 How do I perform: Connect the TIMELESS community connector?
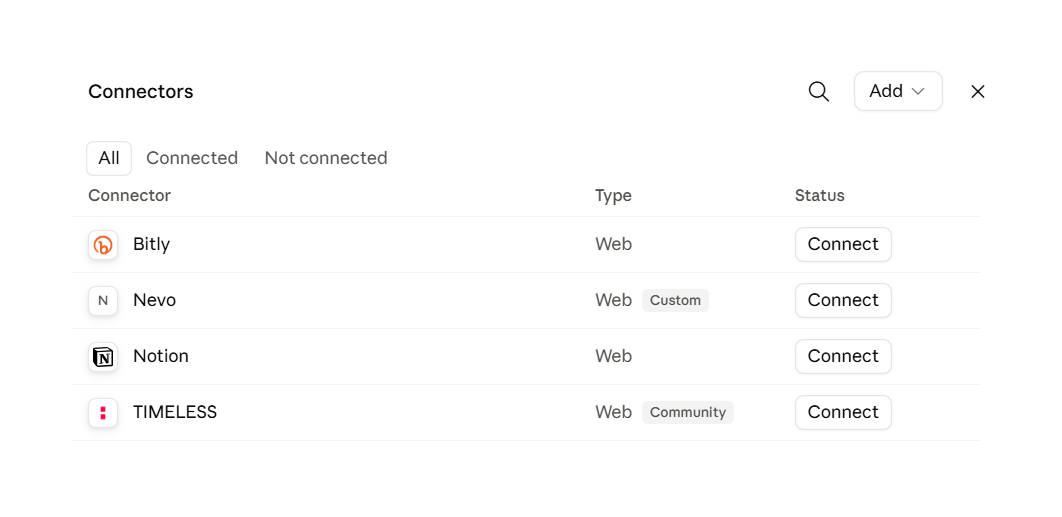pyautogui.click(x=843, y=413)
